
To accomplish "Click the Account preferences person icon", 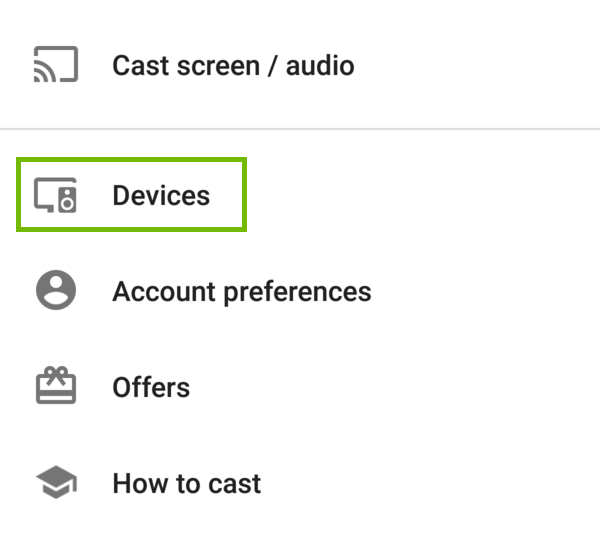I will pos(56,290).
